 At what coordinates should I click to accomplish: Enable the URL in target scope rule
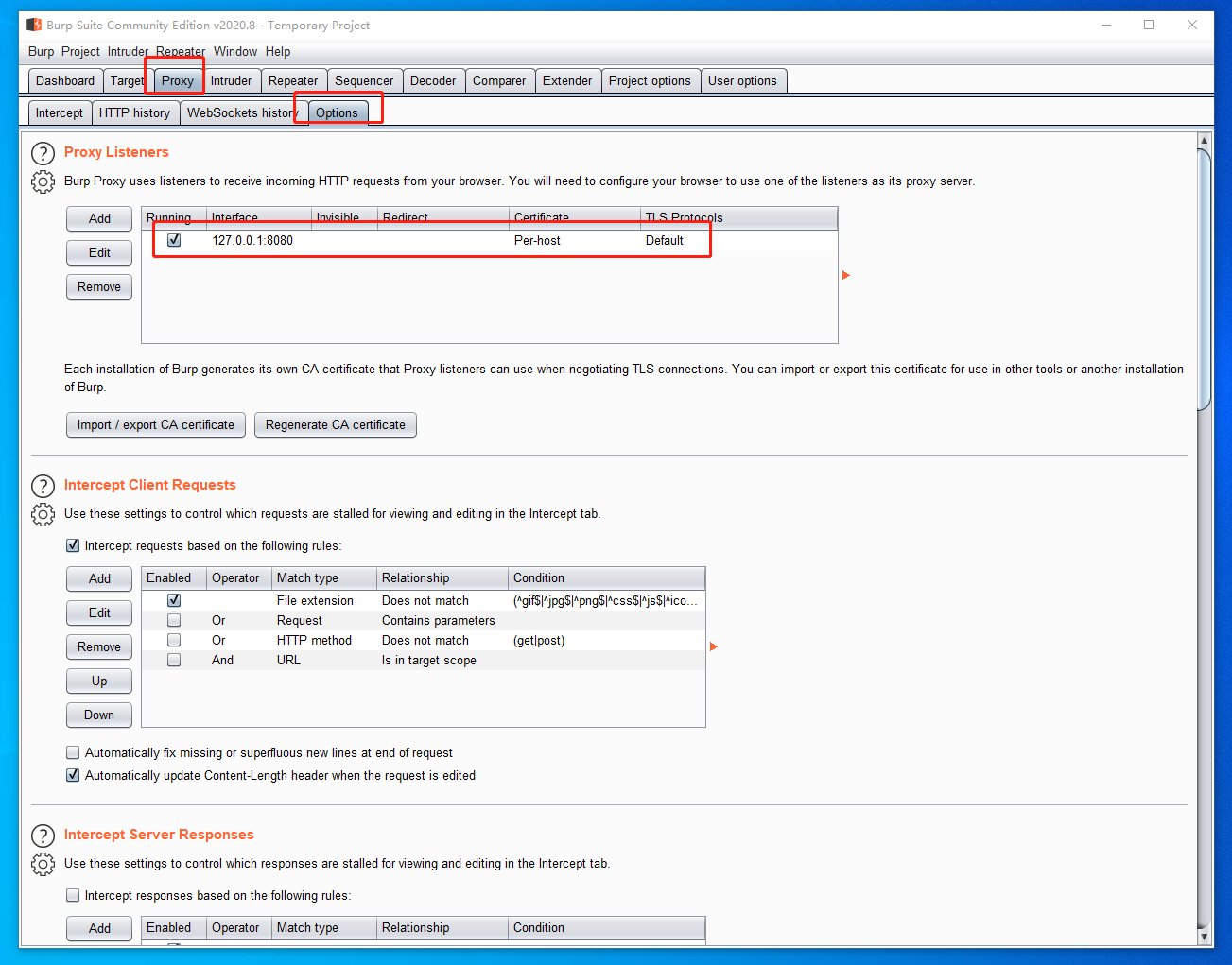(x=174, y=660)
